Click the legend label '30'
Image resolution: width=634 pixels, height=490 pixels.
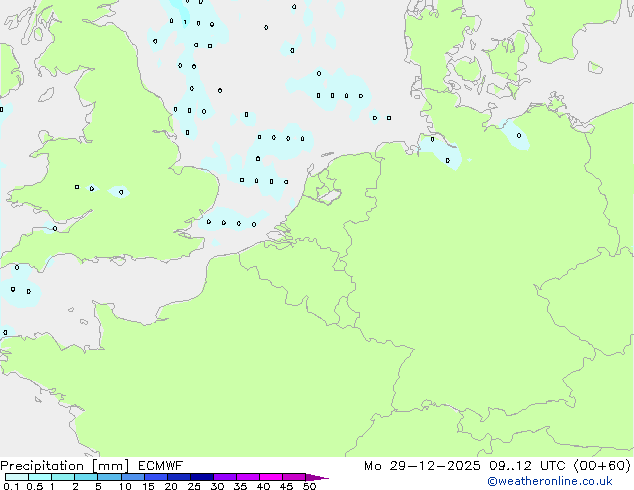pos(217,486)
